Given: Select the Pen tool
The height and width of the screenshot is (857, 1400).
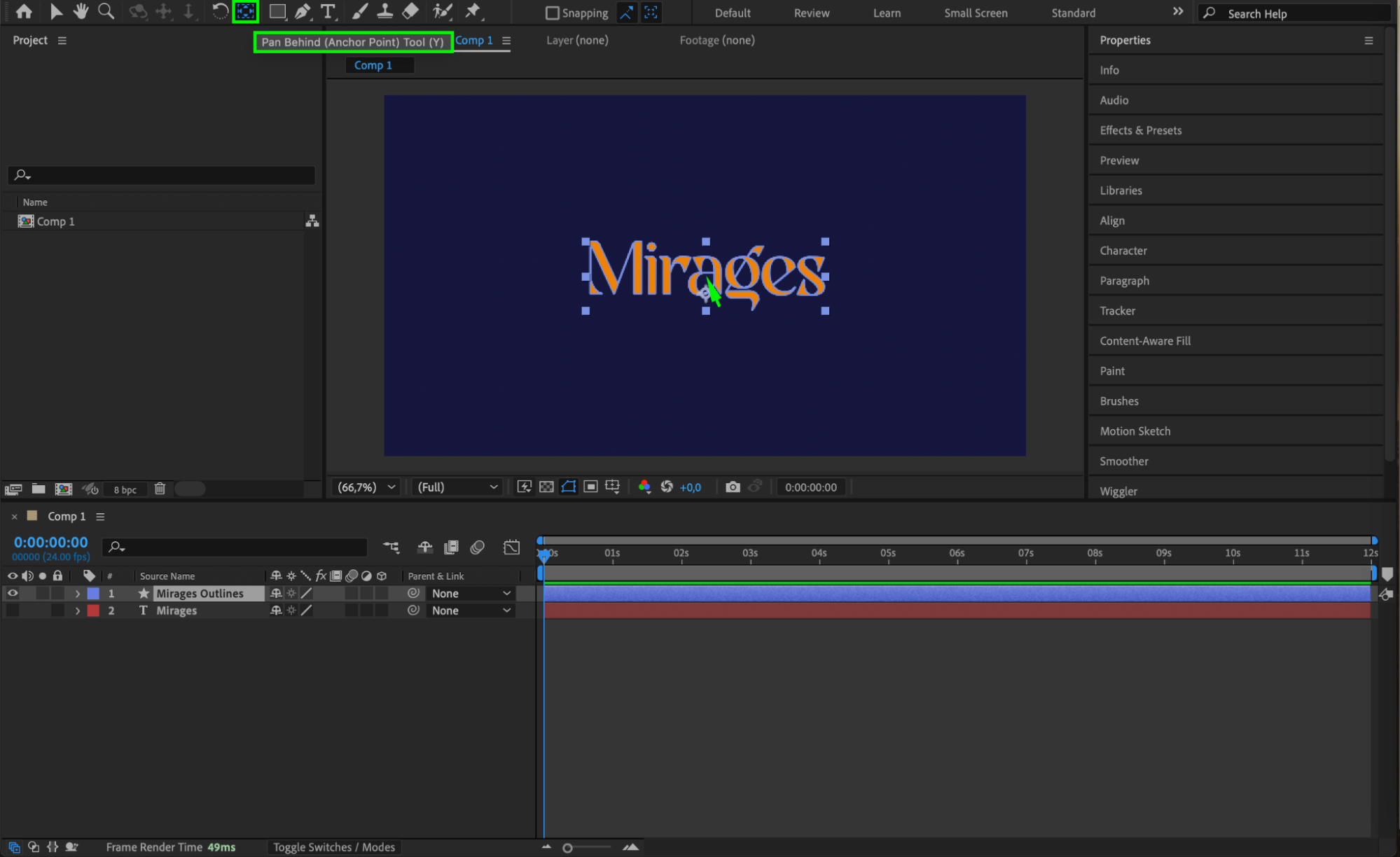Looking at the screenshot, I should pos(303,11).
